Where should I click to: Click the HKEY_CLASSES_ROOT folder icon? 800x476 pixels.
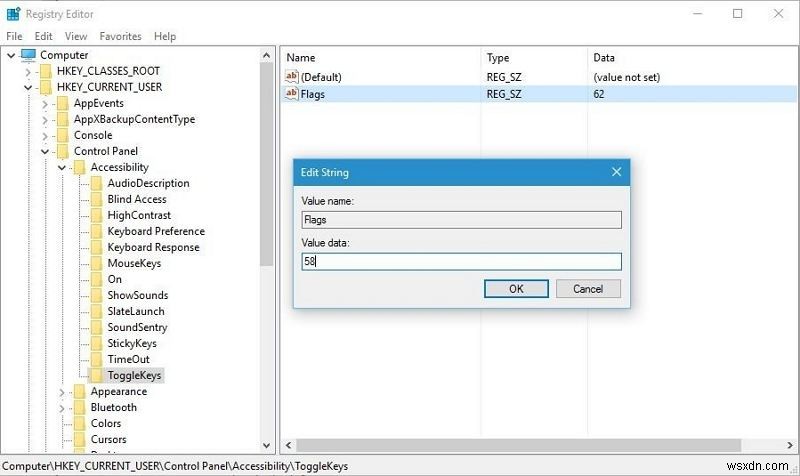click(x=46, y=71)
